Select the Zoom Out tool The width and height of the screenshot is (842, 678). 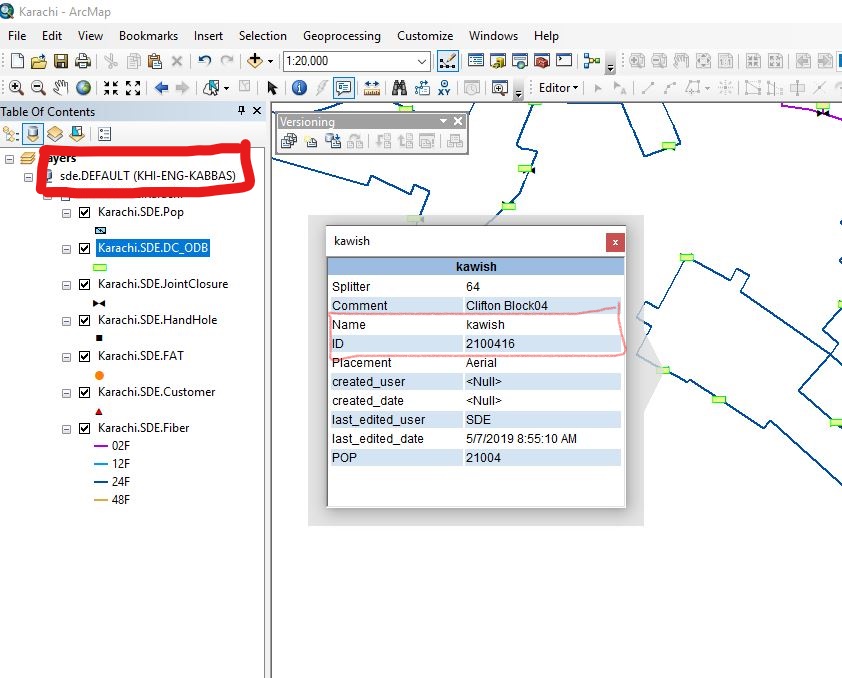(x=38, y=88)
